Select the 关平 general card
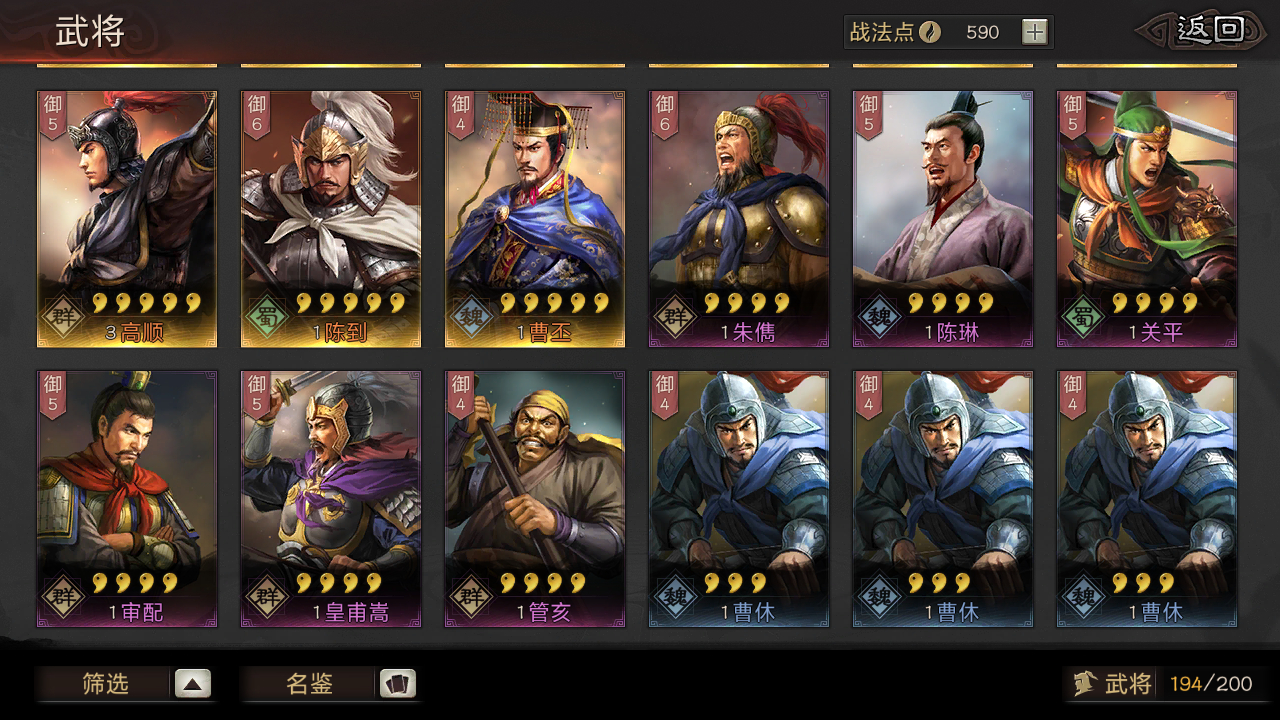 point(1147,219)
